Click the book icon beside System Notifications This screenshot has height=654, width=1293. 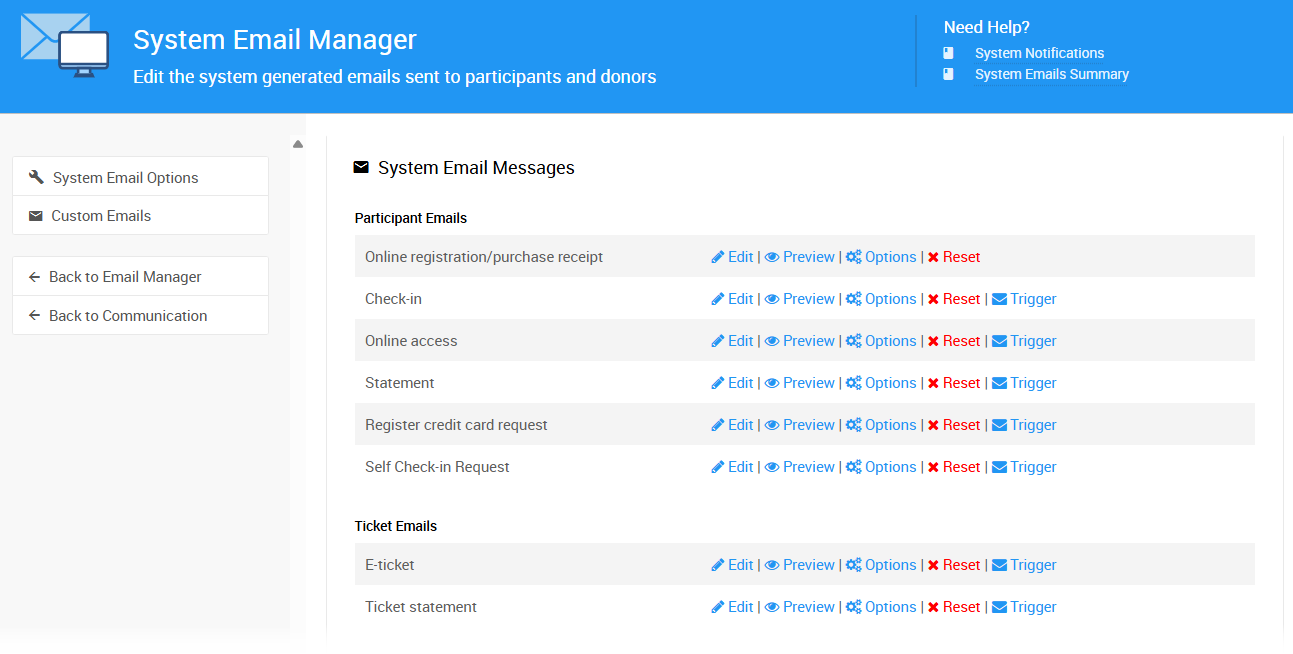(948, 53)
